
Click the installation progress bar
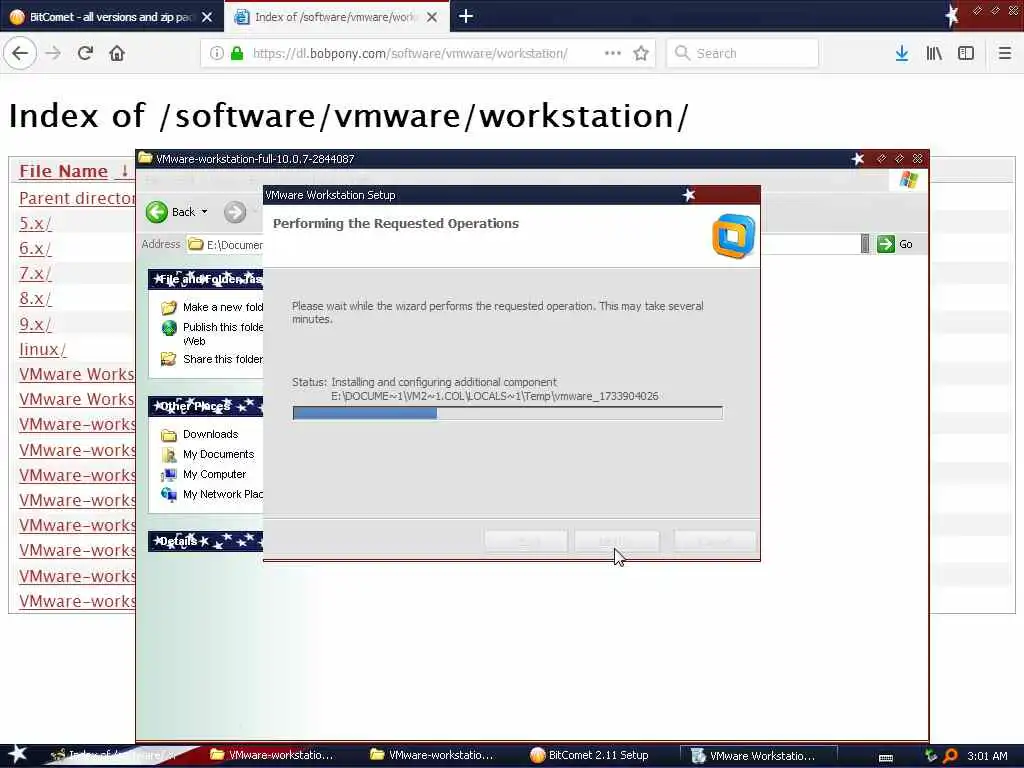tap(507, 413)
